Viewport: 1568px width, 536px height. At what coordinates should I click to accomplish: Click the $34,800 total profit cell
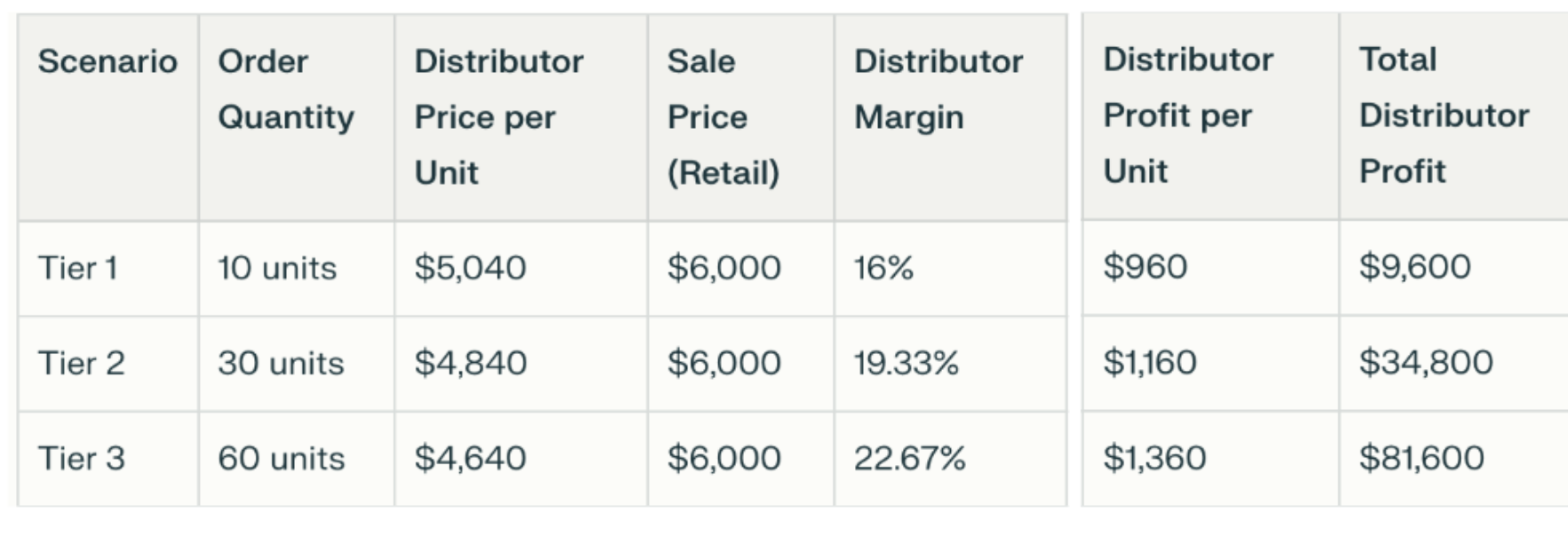point(1426,362)
